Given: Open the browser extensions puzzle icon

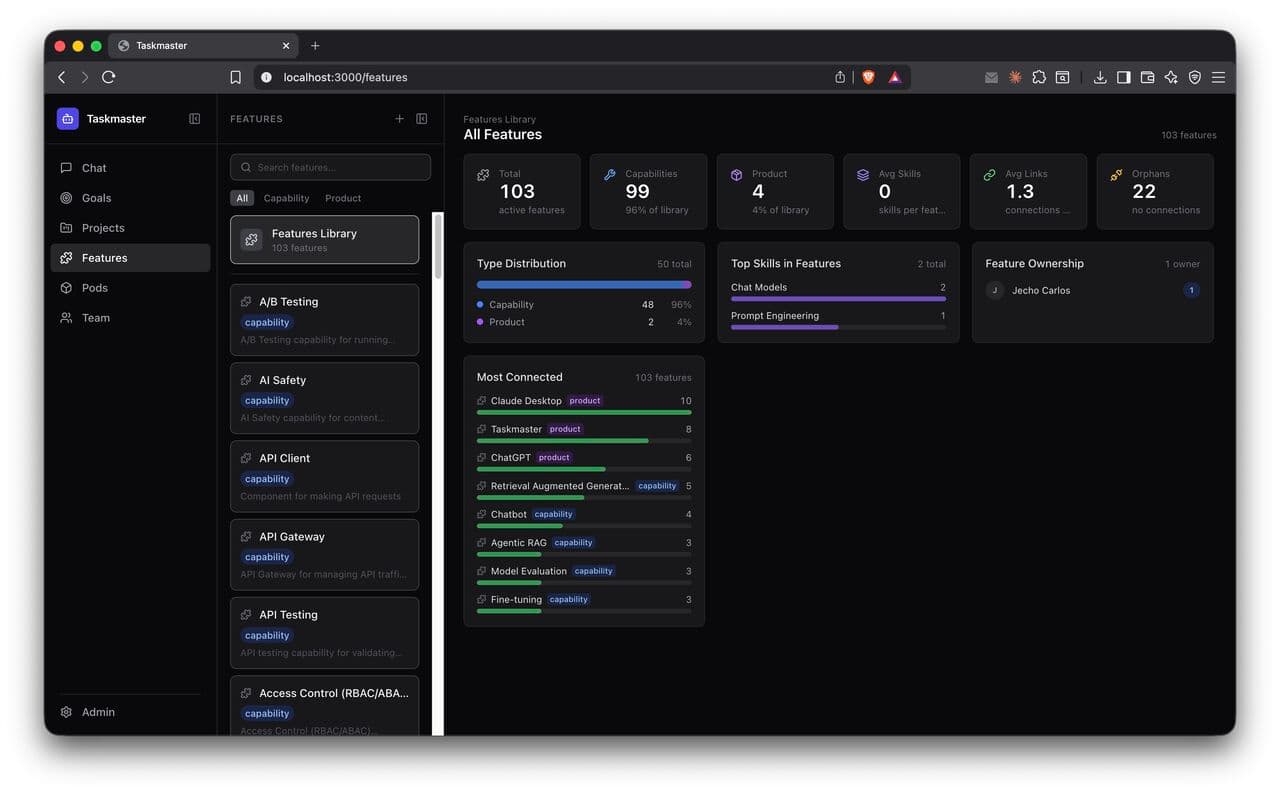Looking at the screenshot, I should coord(1039,76).
